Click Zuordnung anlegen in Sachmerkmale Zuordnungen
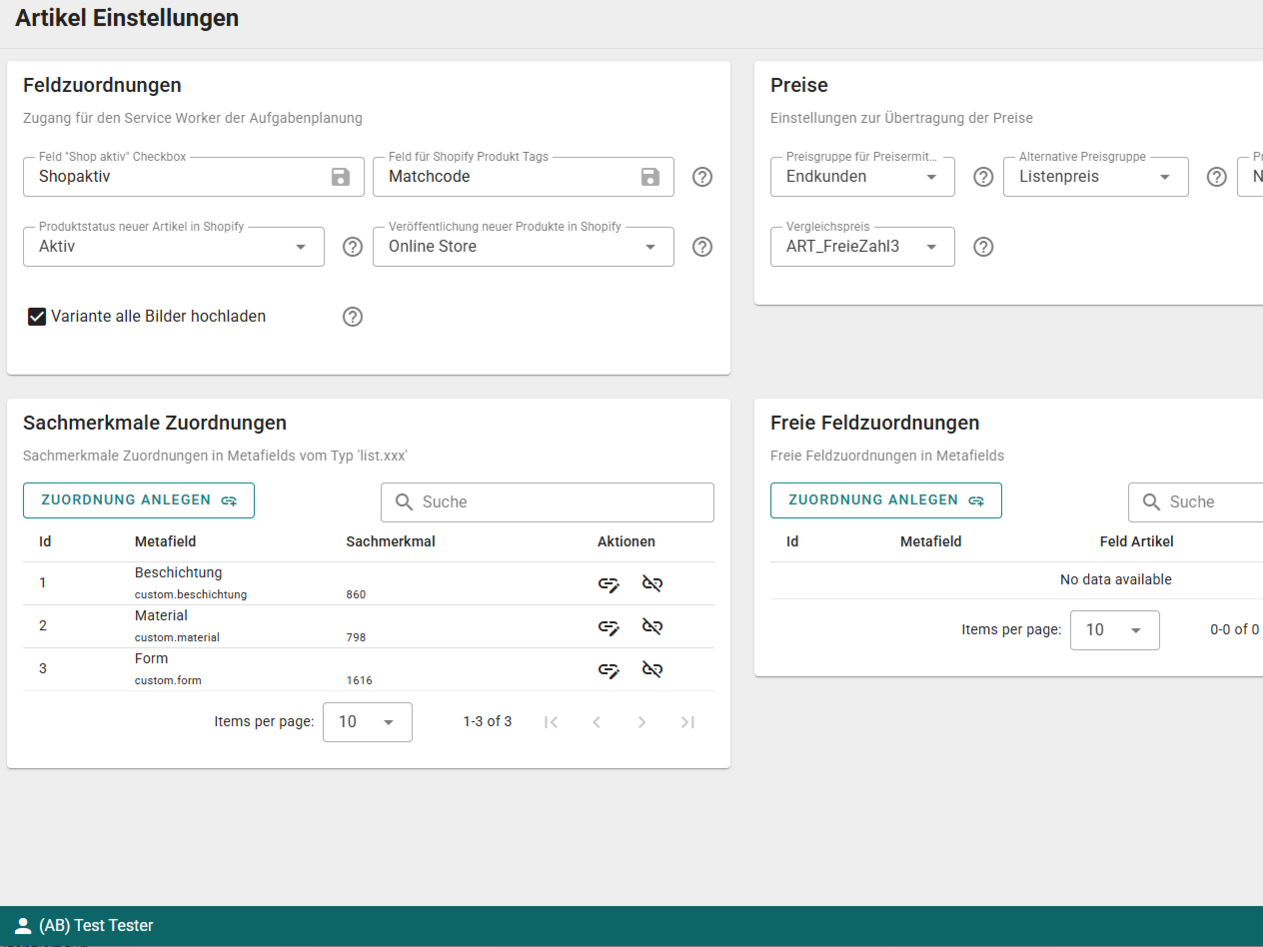1263x947 pixels. pyautogui.click(x=139, y=500)
